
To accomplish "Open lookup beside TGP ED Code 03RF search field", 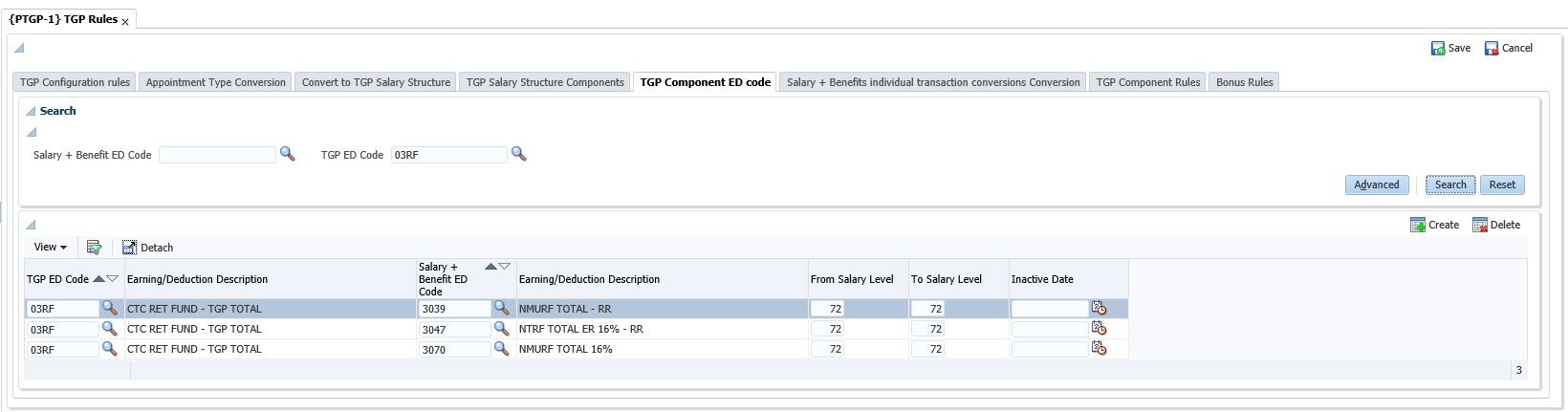I will pos(518,154).
